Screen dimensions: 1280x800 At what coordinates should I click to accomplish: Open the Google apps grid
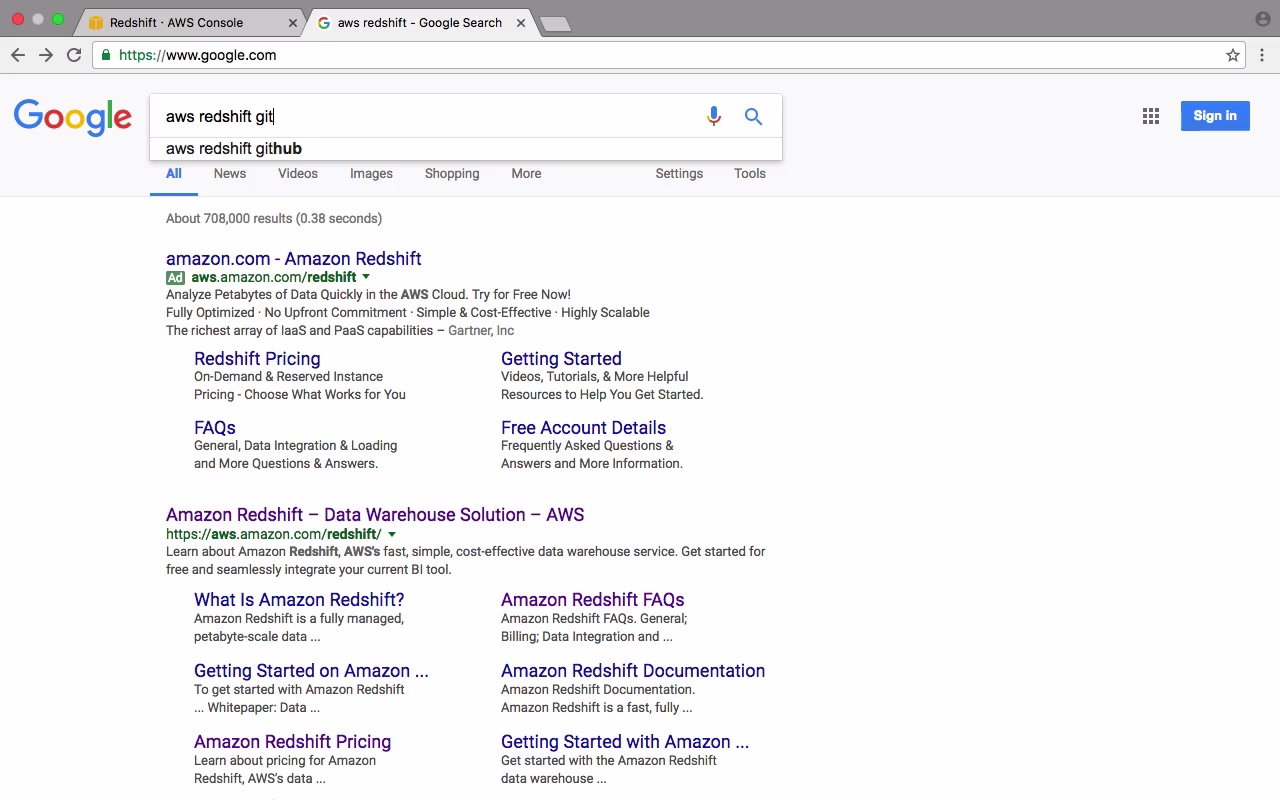pyautogui.click(x=1151, y=116)
